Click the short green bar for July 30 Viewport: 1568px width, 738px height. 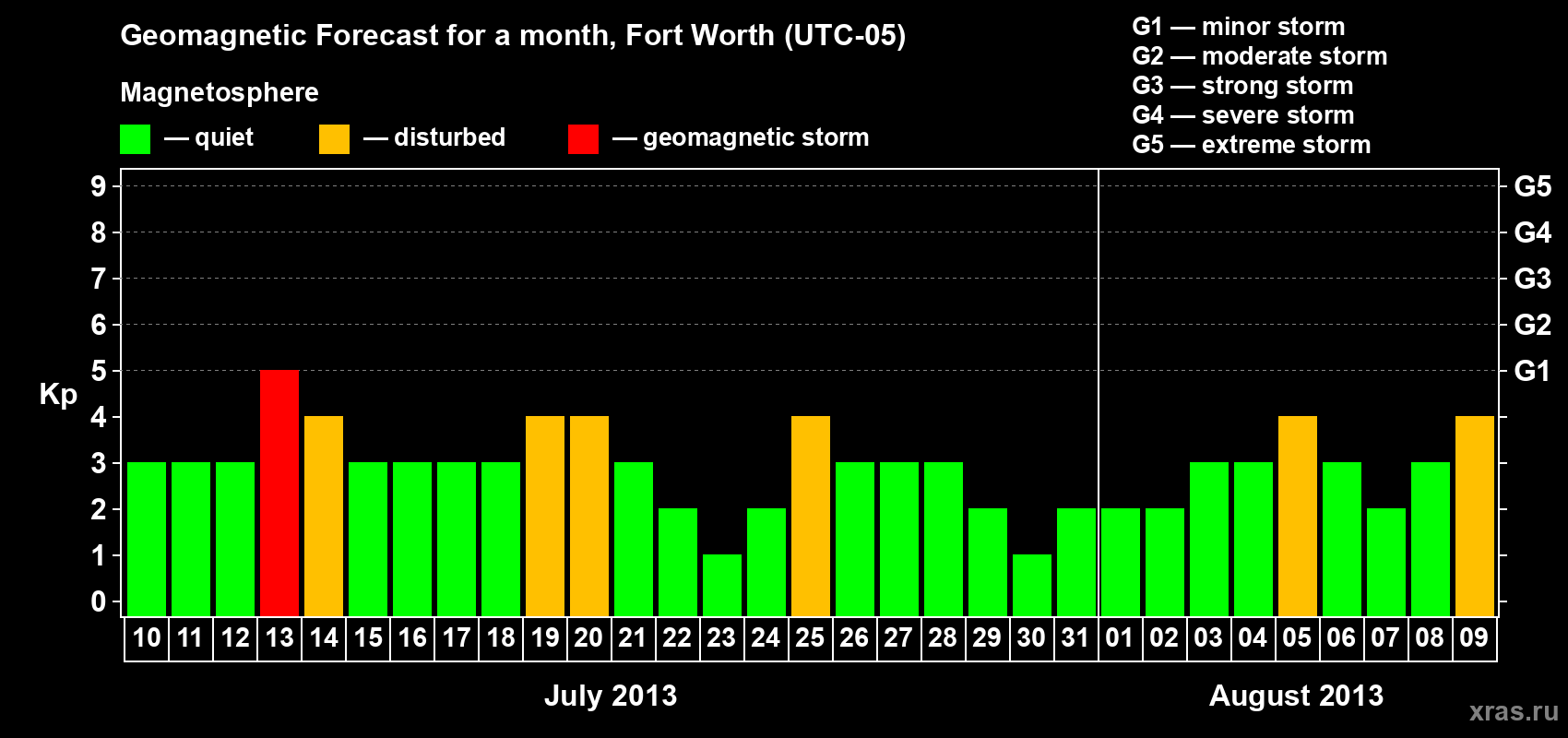pos(1032,585)
